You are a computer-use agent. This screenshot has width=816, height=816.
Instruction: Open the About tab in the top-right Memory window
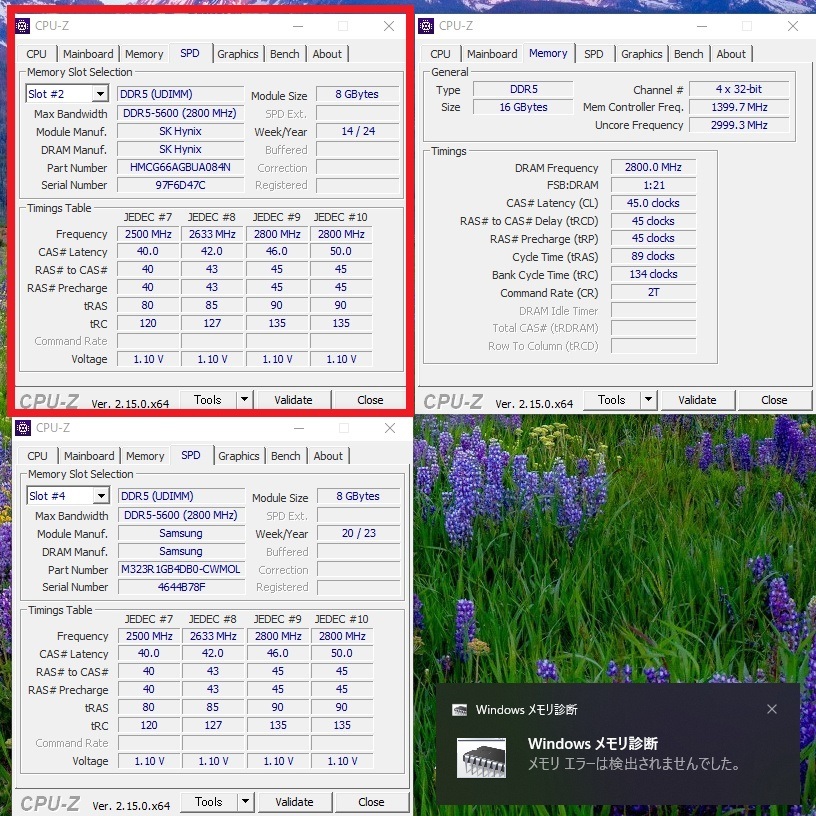[731, 54]
